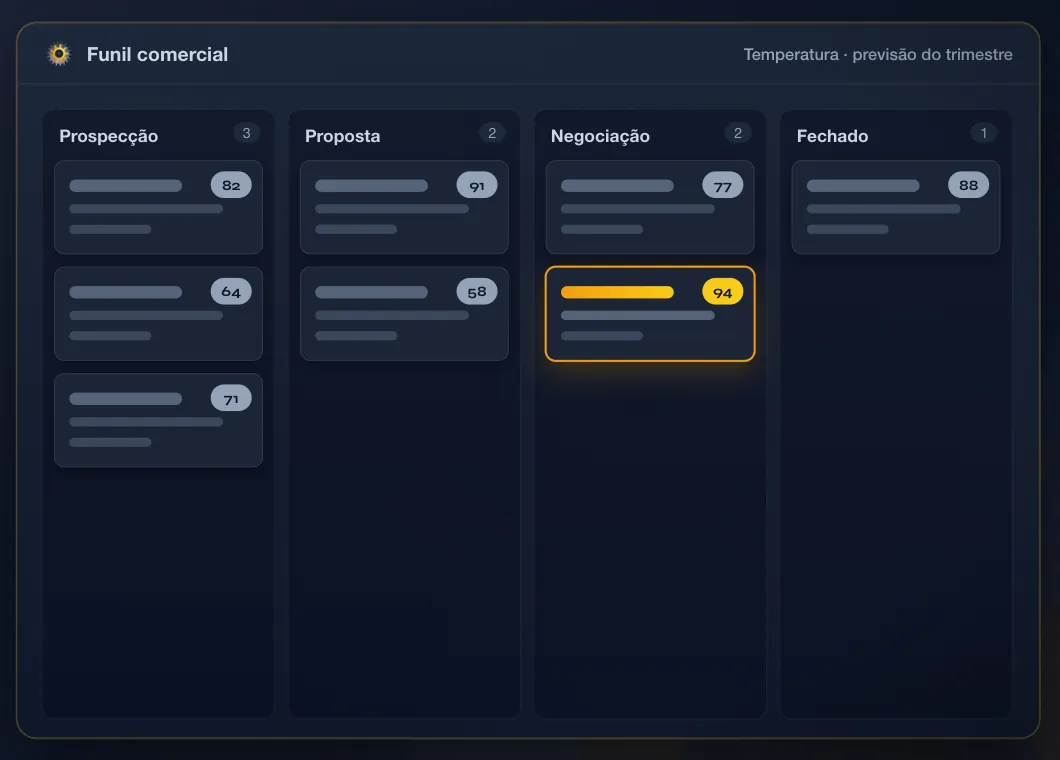Open the Proposta column header
The width and height of the screenshot is (1060, 760).
[x=342, y=136]
